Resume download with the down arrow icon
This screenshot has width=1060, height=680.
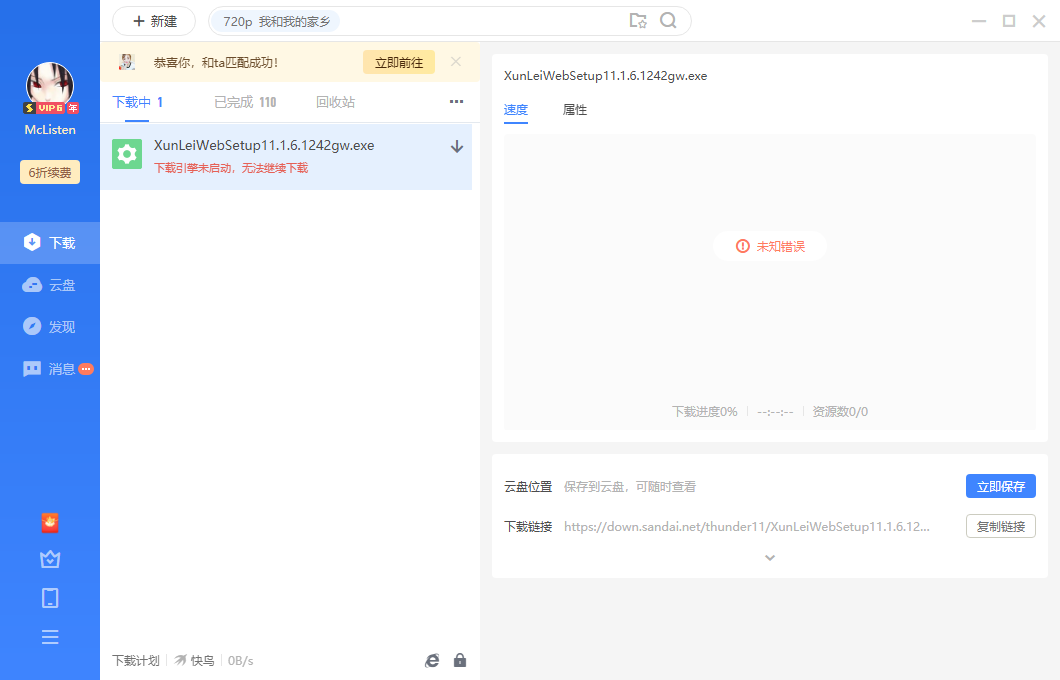[x=457, y=146]
